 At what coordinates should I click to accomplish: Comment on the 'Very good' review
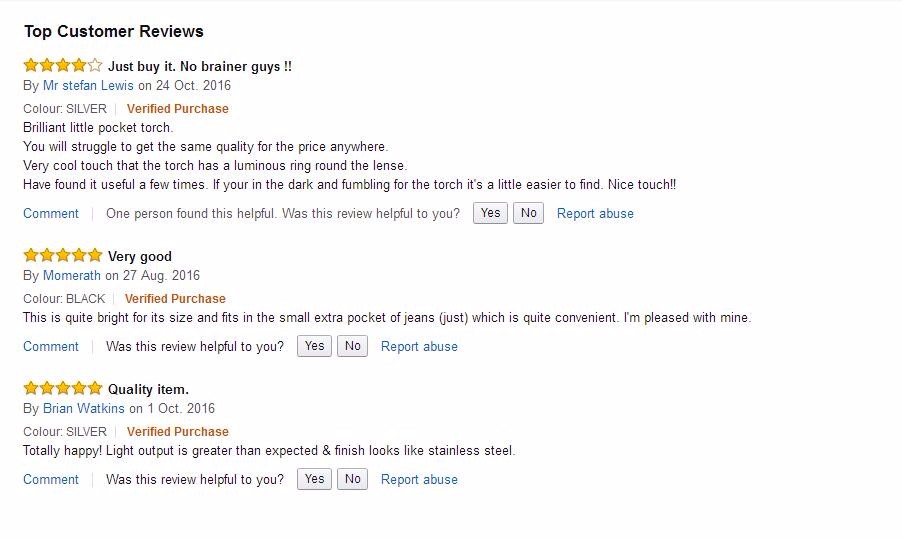click(x=51, y=347)
